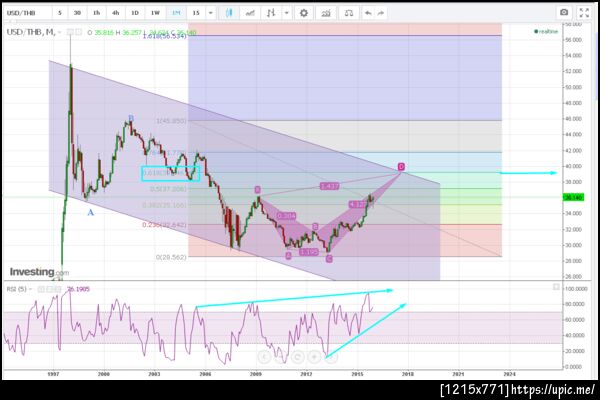Click Fibonacci level 1(45.850) label
Screen dimensions: 600x400
click(x=171, y=121)
